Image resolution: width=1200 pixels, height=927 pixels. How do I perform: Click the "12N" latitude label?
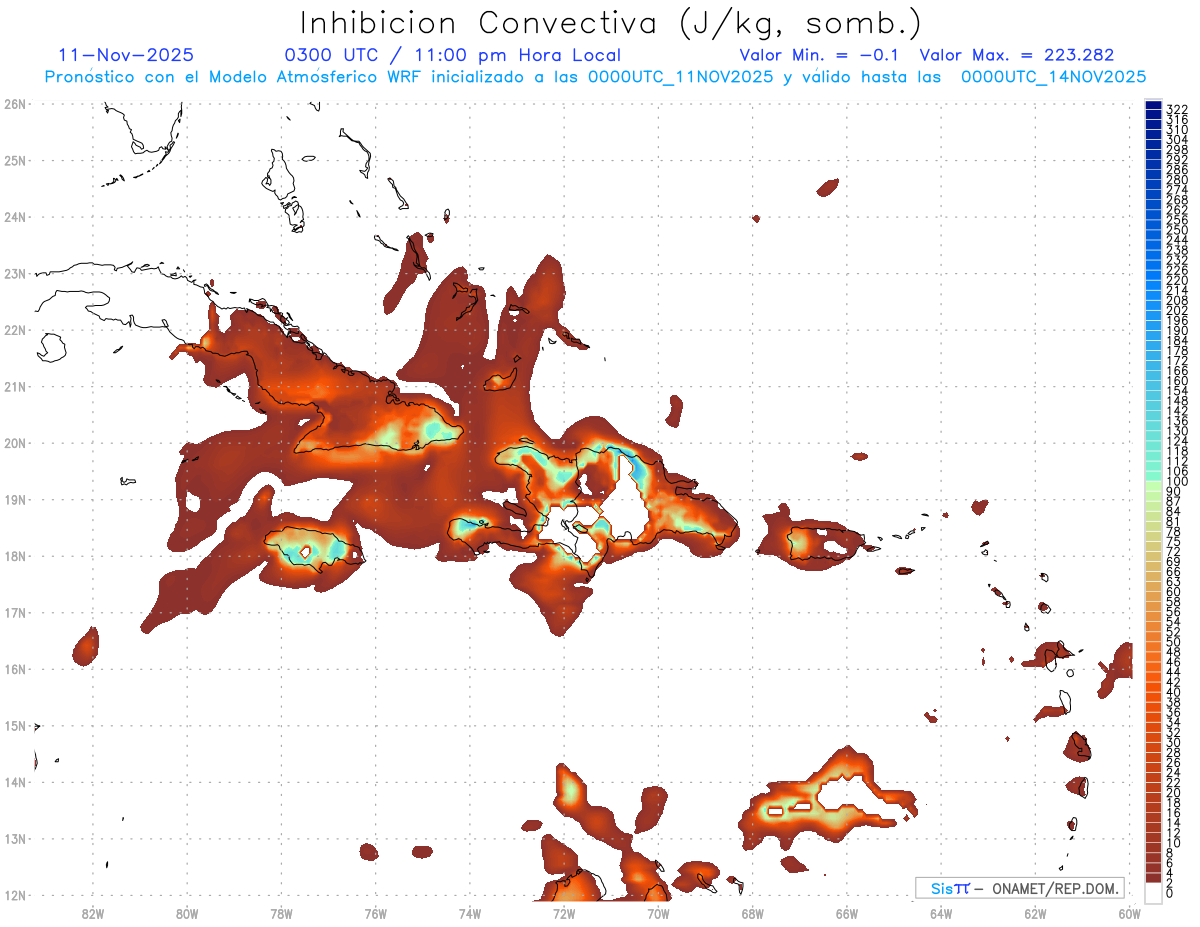[14, 895]
